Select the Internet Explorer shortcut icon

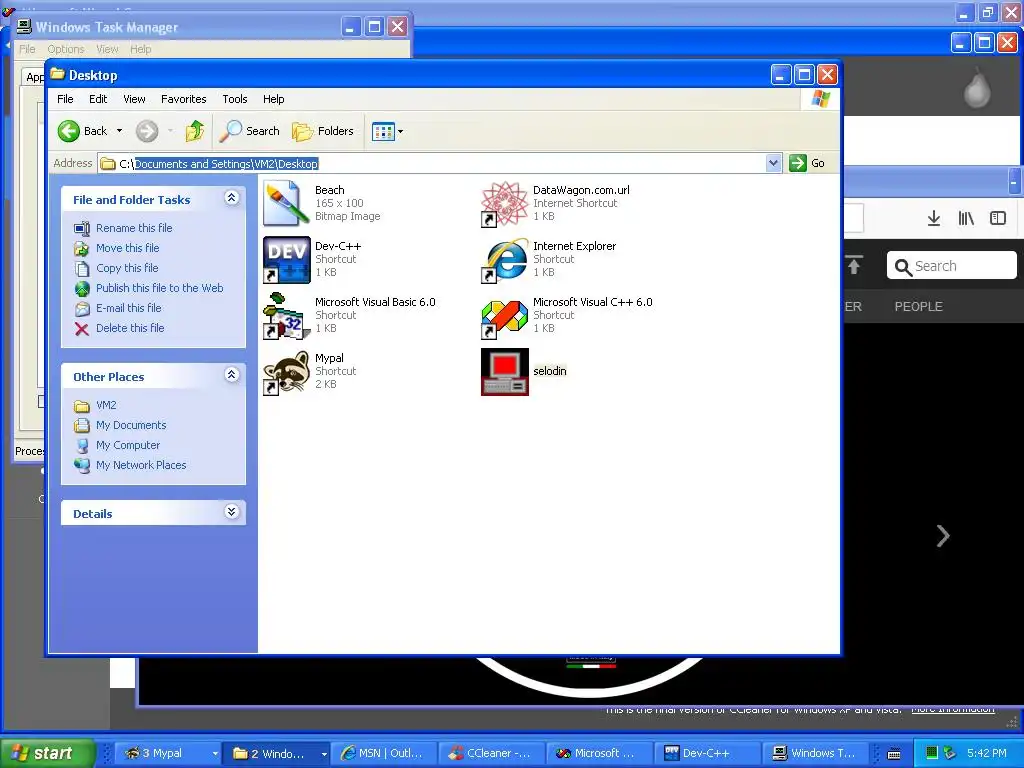pyautogui.click(x=504, y=260)
